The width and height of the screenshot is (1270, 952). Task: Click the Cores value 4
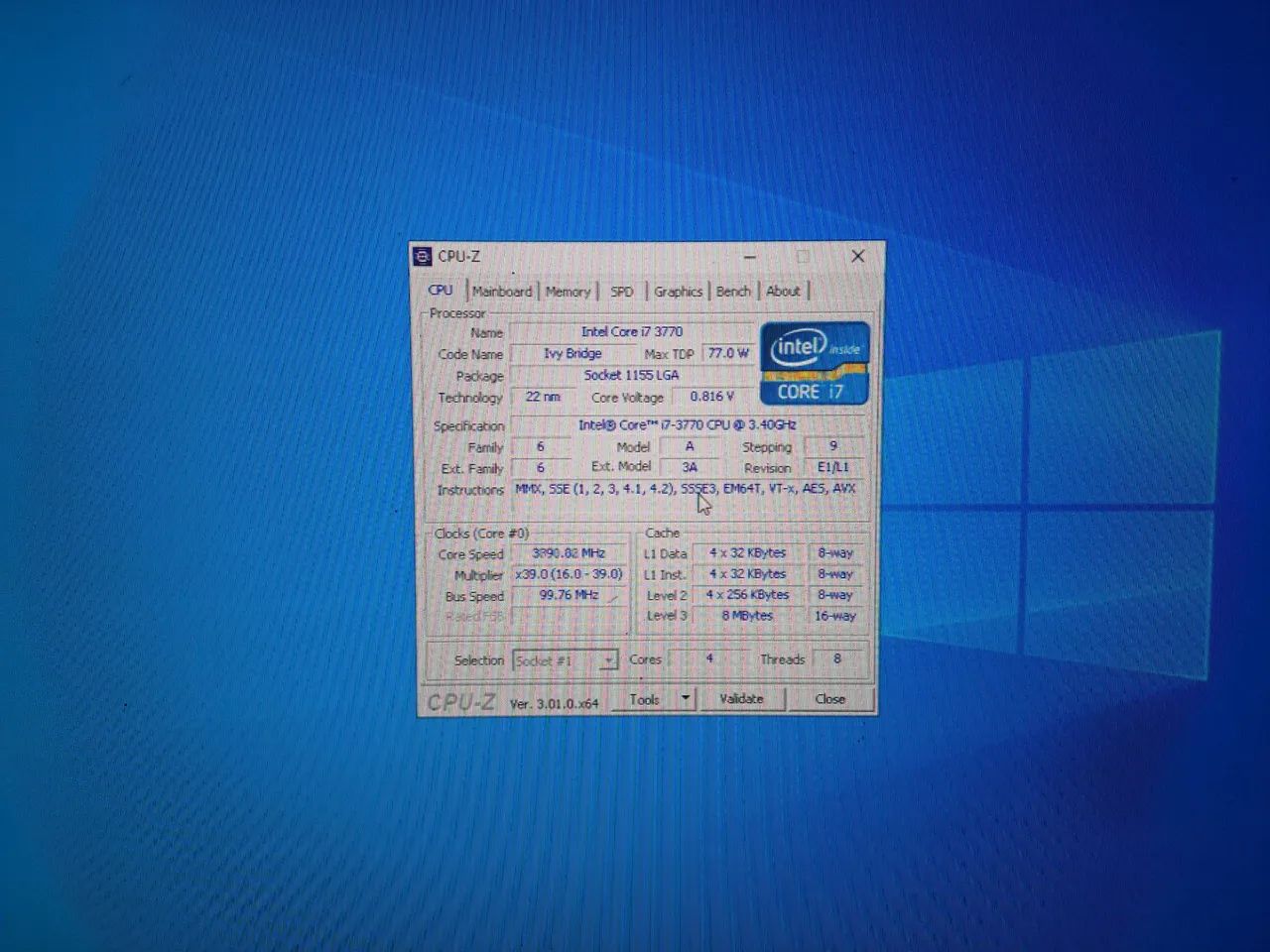pyautogui.click(x=708, y=658)
